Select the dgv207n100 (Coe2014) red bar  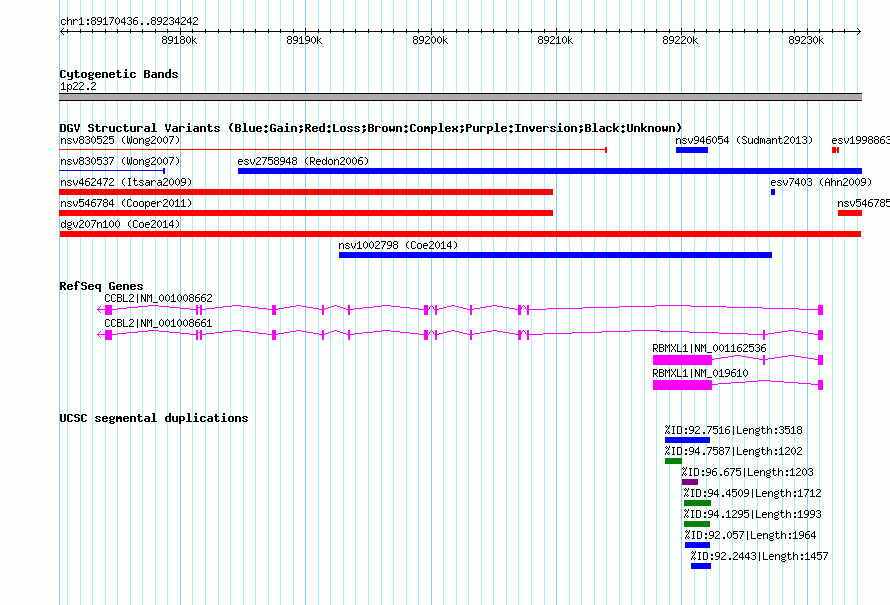[460, 234]
